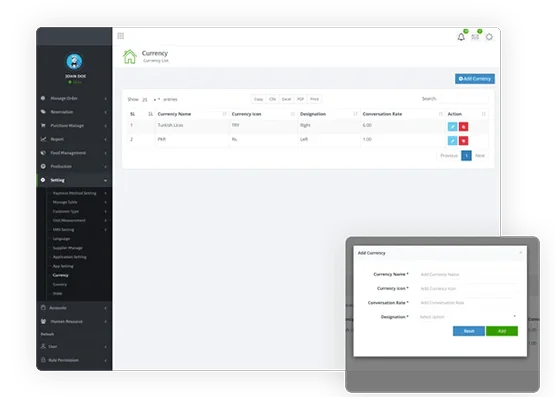The width and height of the screenshot is (555, 397).
Task: Select Currency in the Setting submenu
Action: [x=61, y=275]
